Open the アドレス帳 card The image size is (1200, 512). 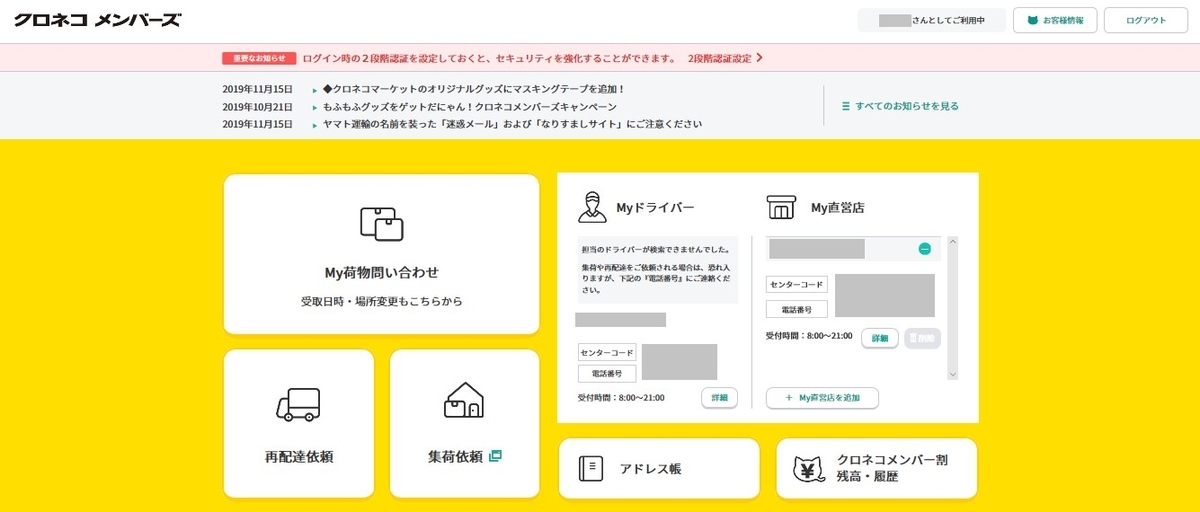tap(659, 468)
